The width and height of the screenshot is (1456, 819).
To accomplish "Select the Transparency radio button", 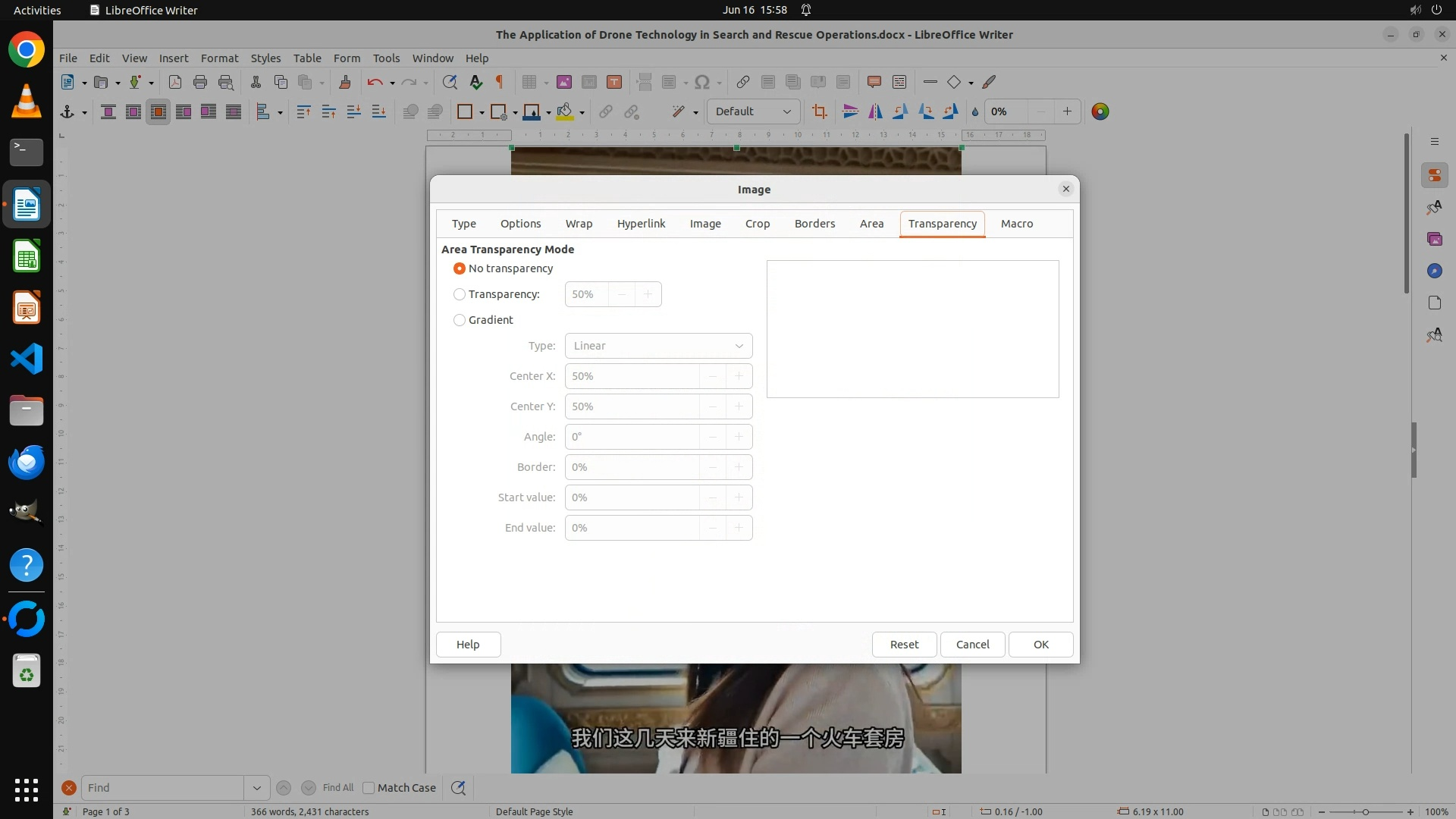I will click(x=459, y=294).
